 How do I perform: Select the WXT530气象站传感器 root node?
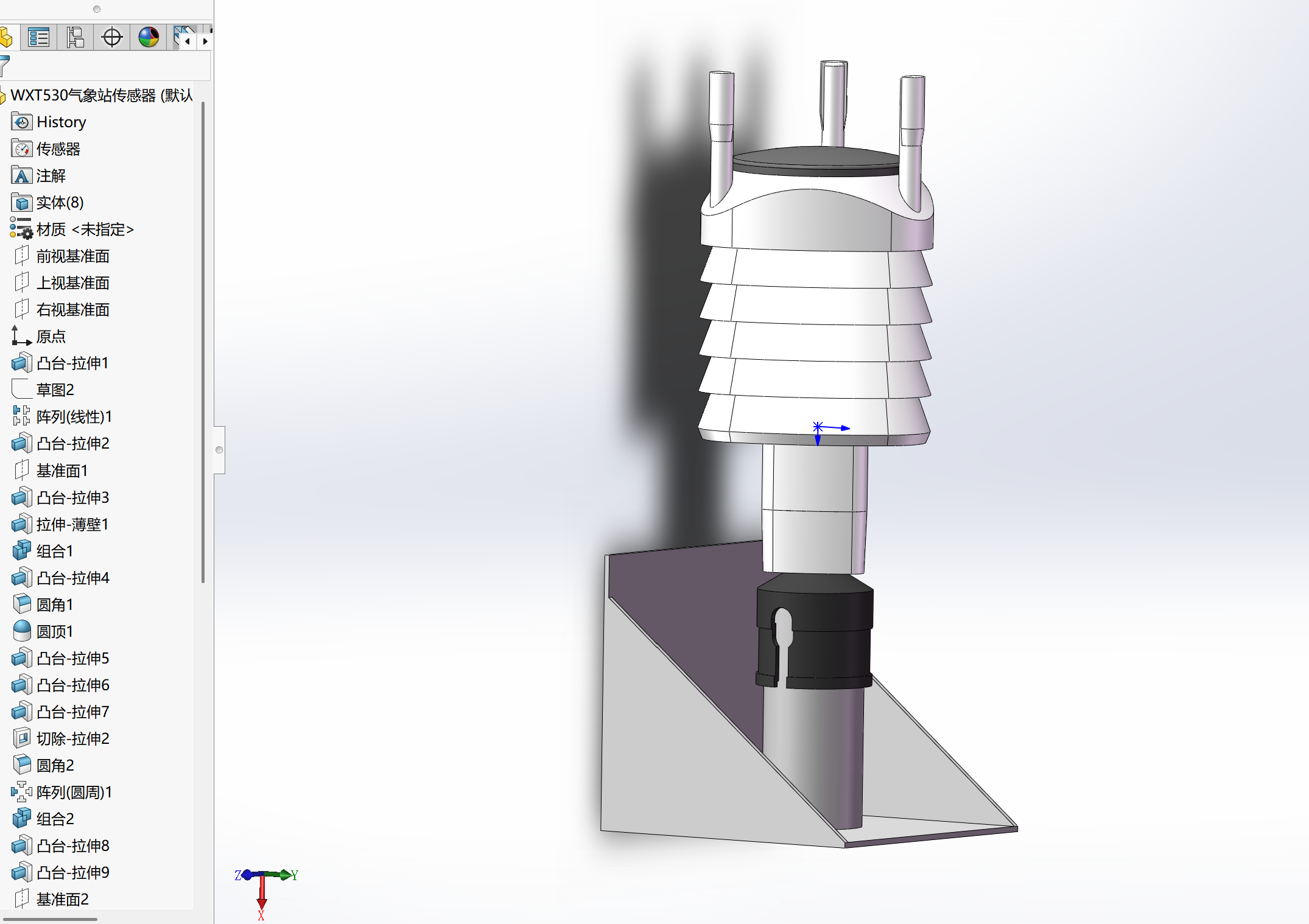tap(101, 95)
